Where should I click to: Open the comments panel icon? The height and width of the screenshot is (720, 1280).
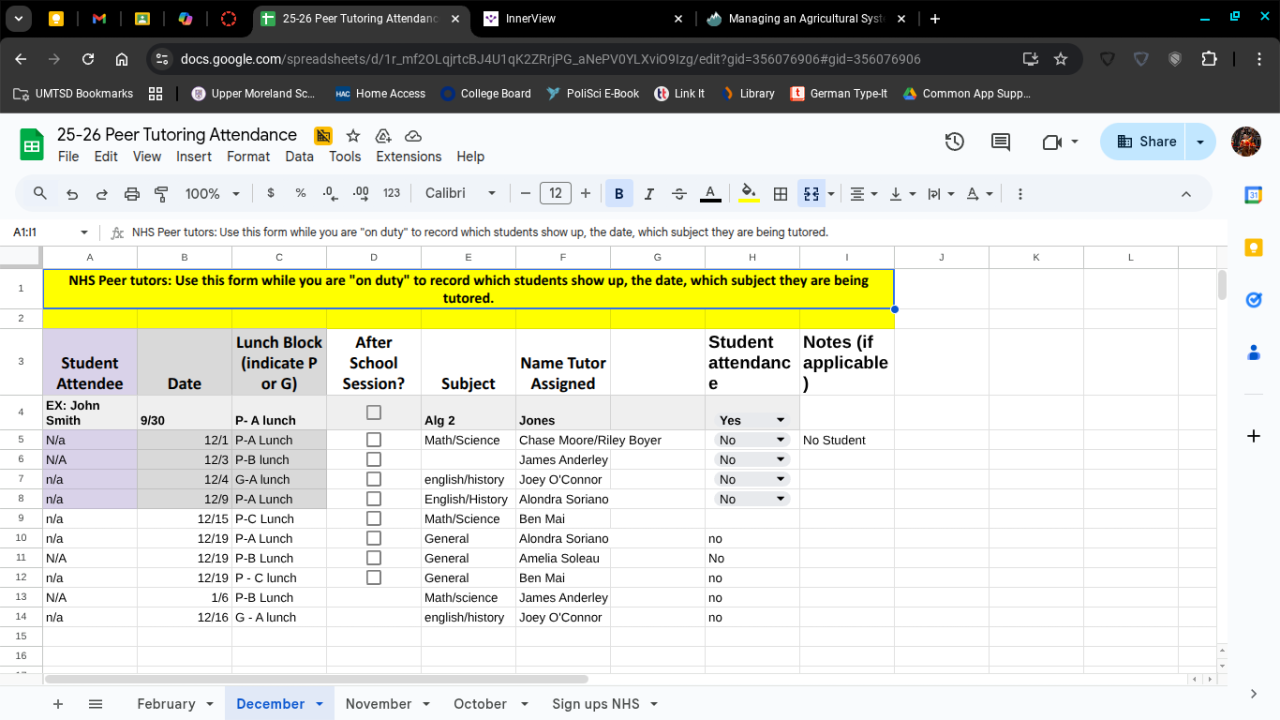pos(1000,142)
